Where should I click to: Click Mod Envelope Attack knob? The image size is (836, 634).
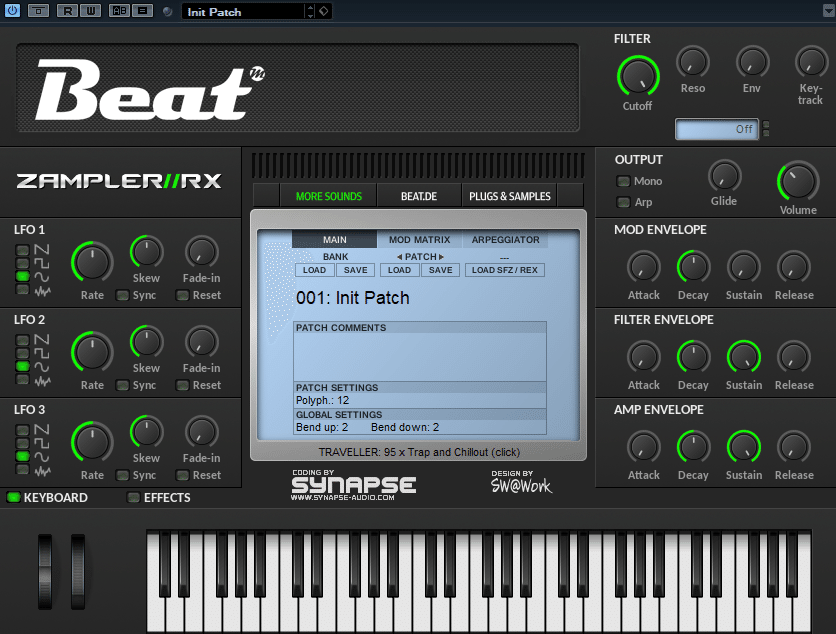pos(644,267)
